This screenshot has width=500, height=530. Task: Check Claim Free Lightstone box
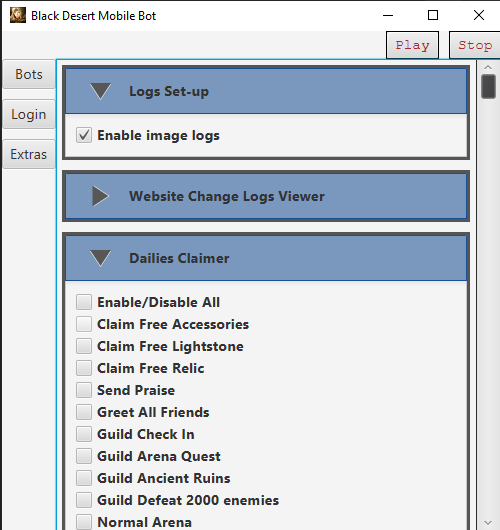pos(84,346)
